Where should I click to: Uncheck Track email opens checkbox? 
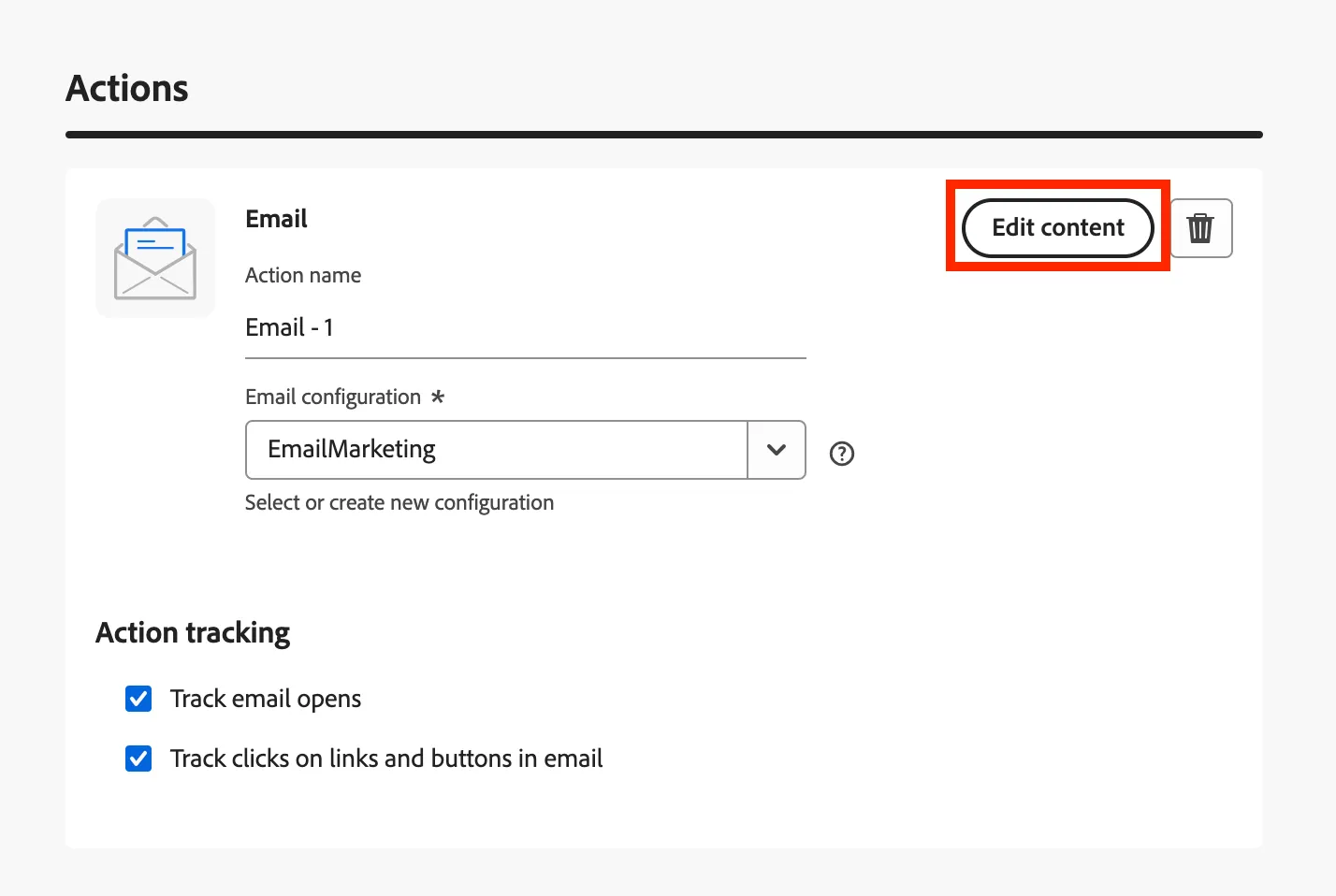coord(138,699)
